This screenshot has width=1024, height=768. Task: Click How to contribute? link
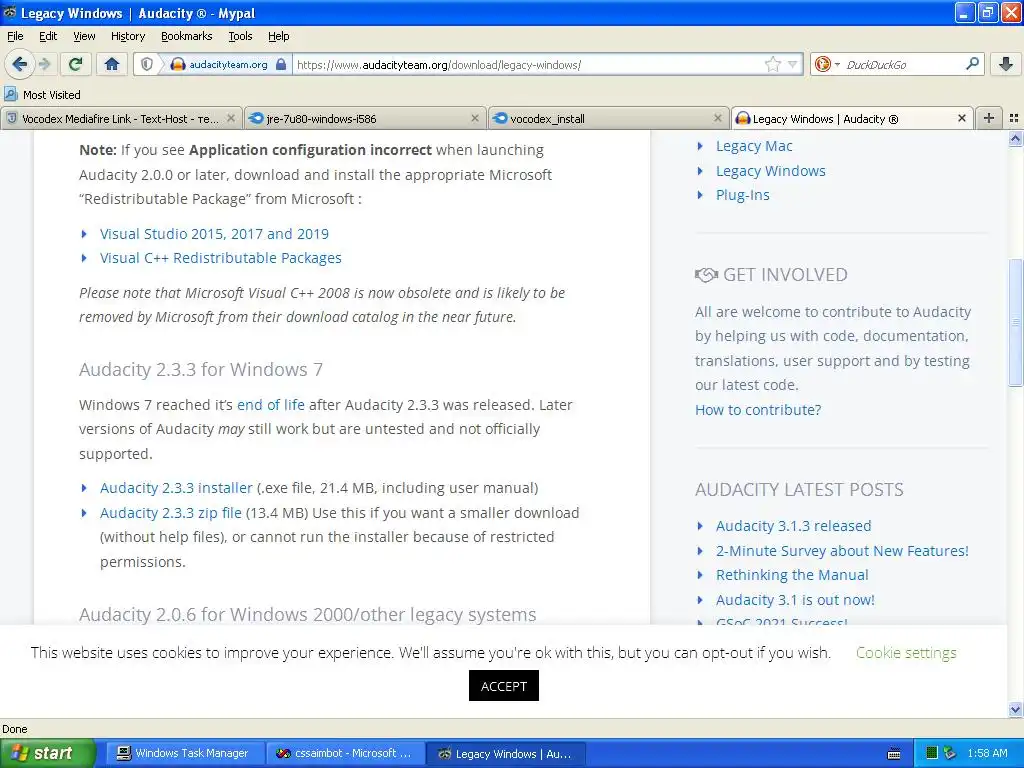758,410
